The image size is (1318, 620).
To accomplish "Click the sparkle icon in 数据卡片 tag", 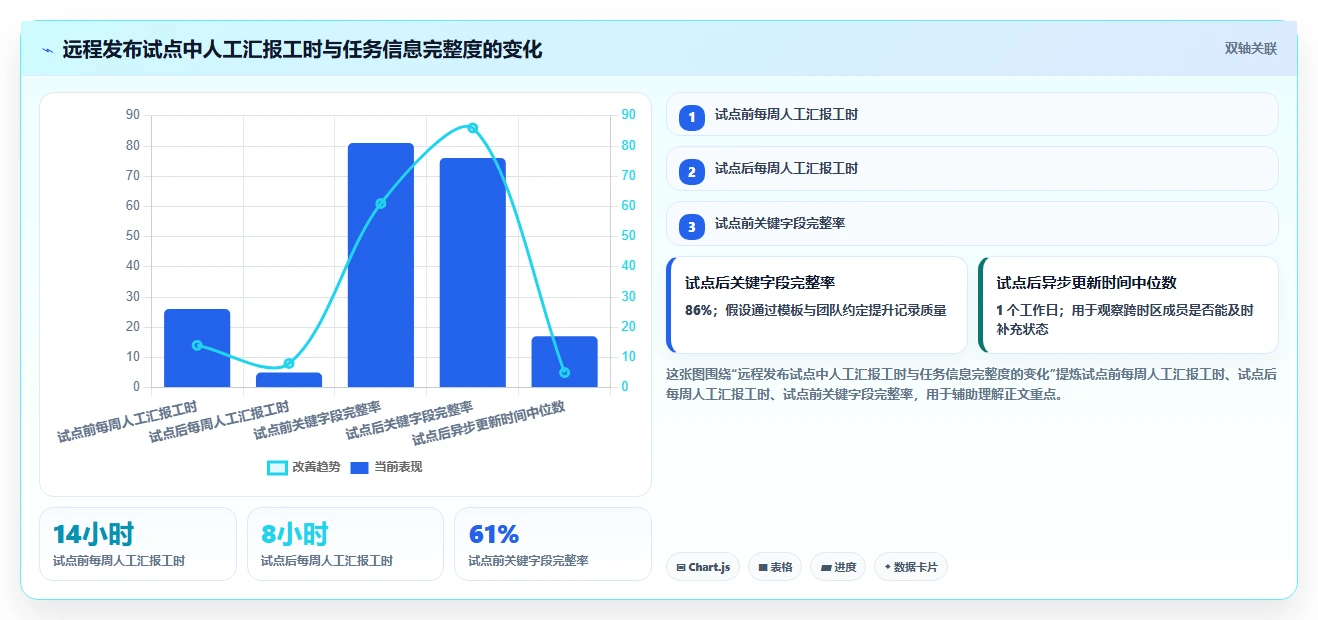I will (x=887, y=567).
